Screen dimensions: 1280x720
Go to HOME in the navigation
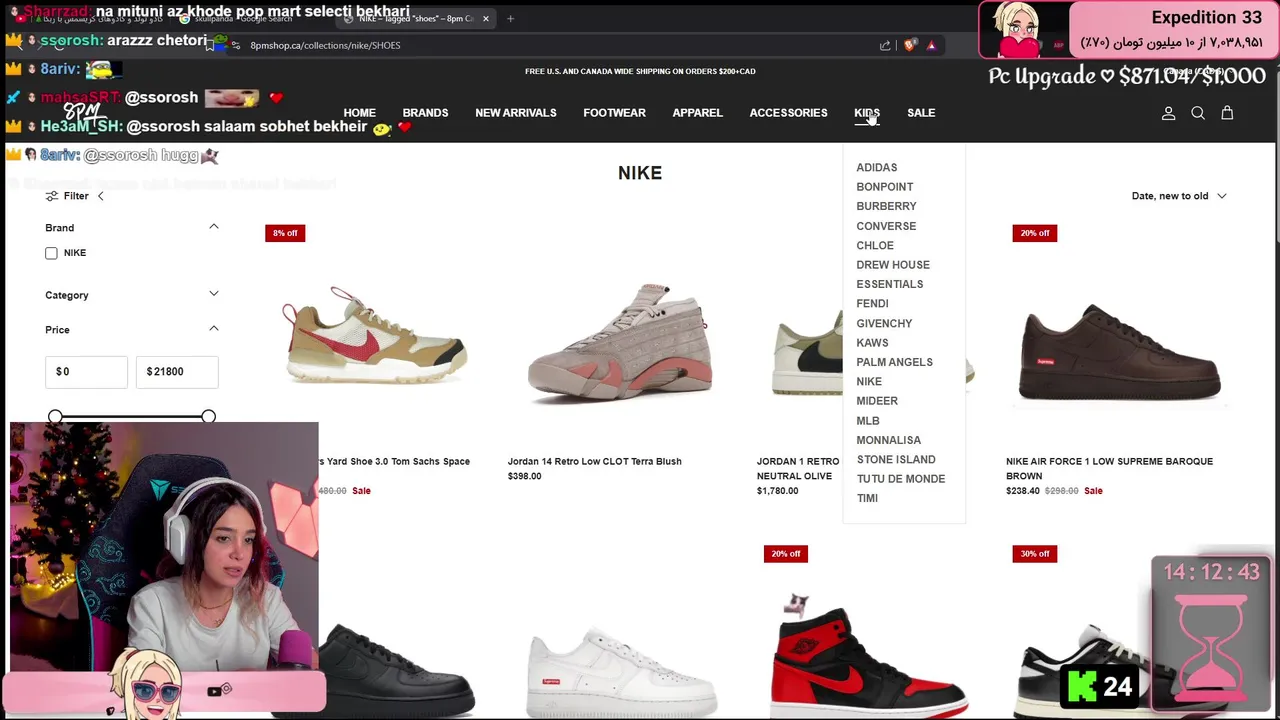pos(360,113)
